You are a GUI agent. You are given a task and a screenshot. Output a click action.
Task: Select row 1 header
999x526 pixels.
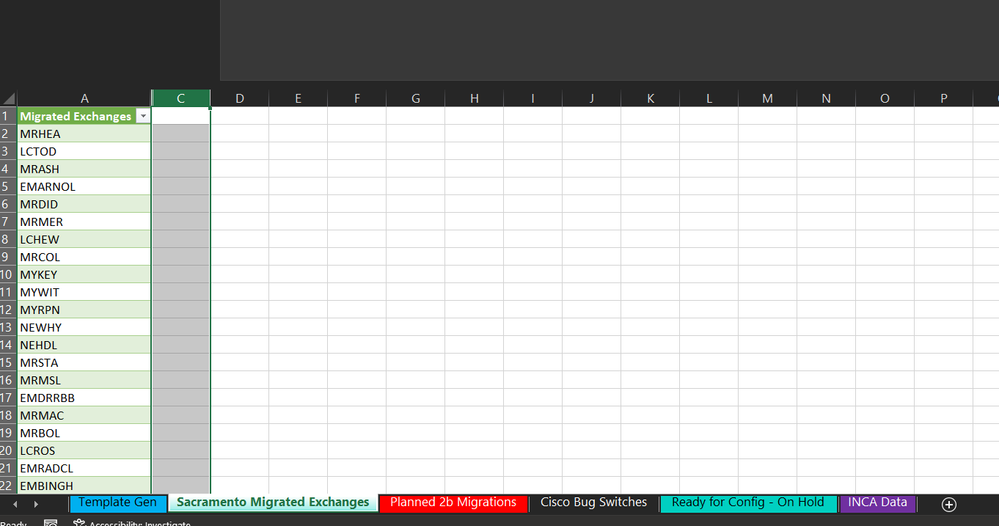coord(8,116)
